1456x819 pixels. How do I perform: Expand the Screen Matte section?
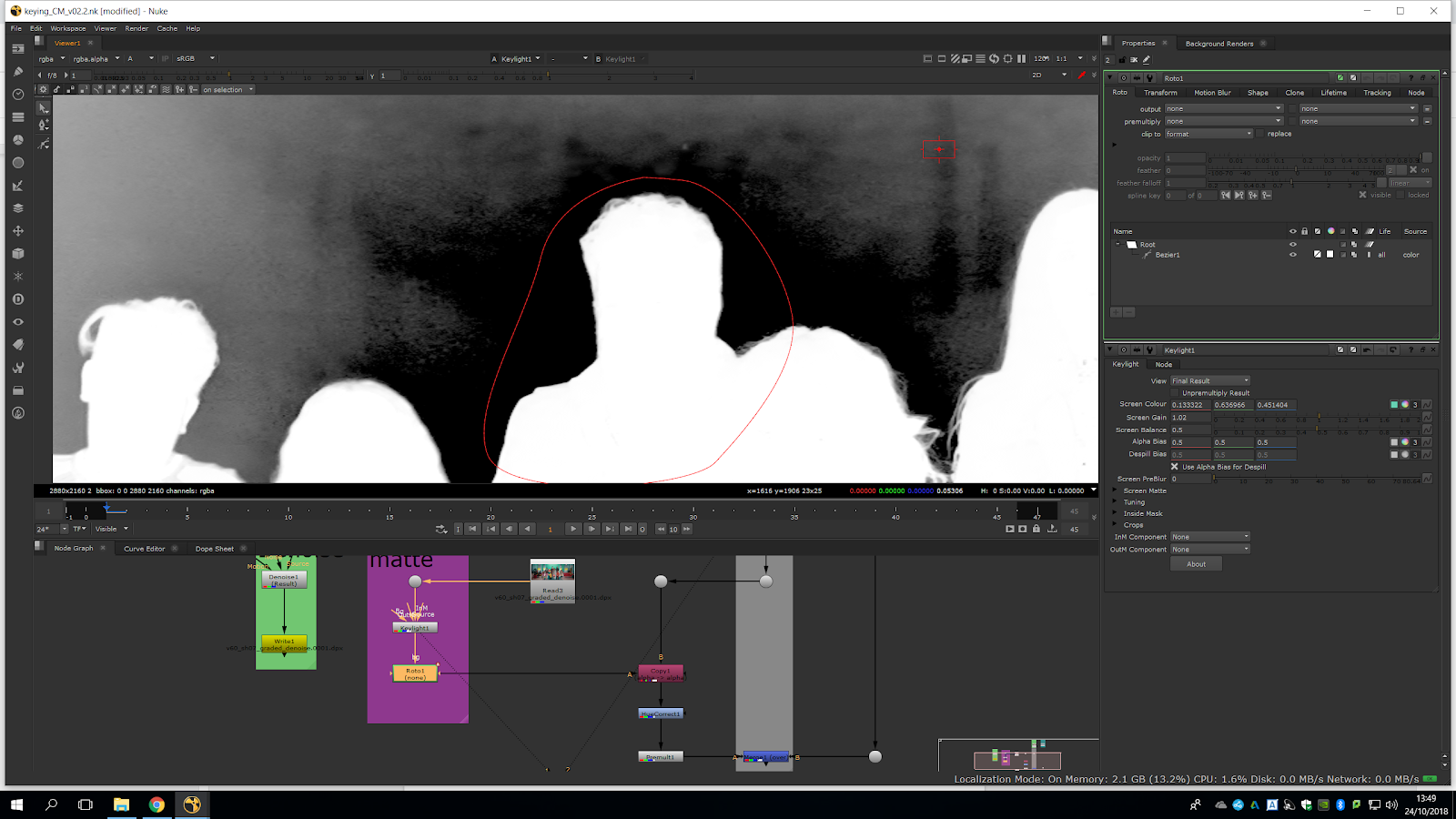1116,490
